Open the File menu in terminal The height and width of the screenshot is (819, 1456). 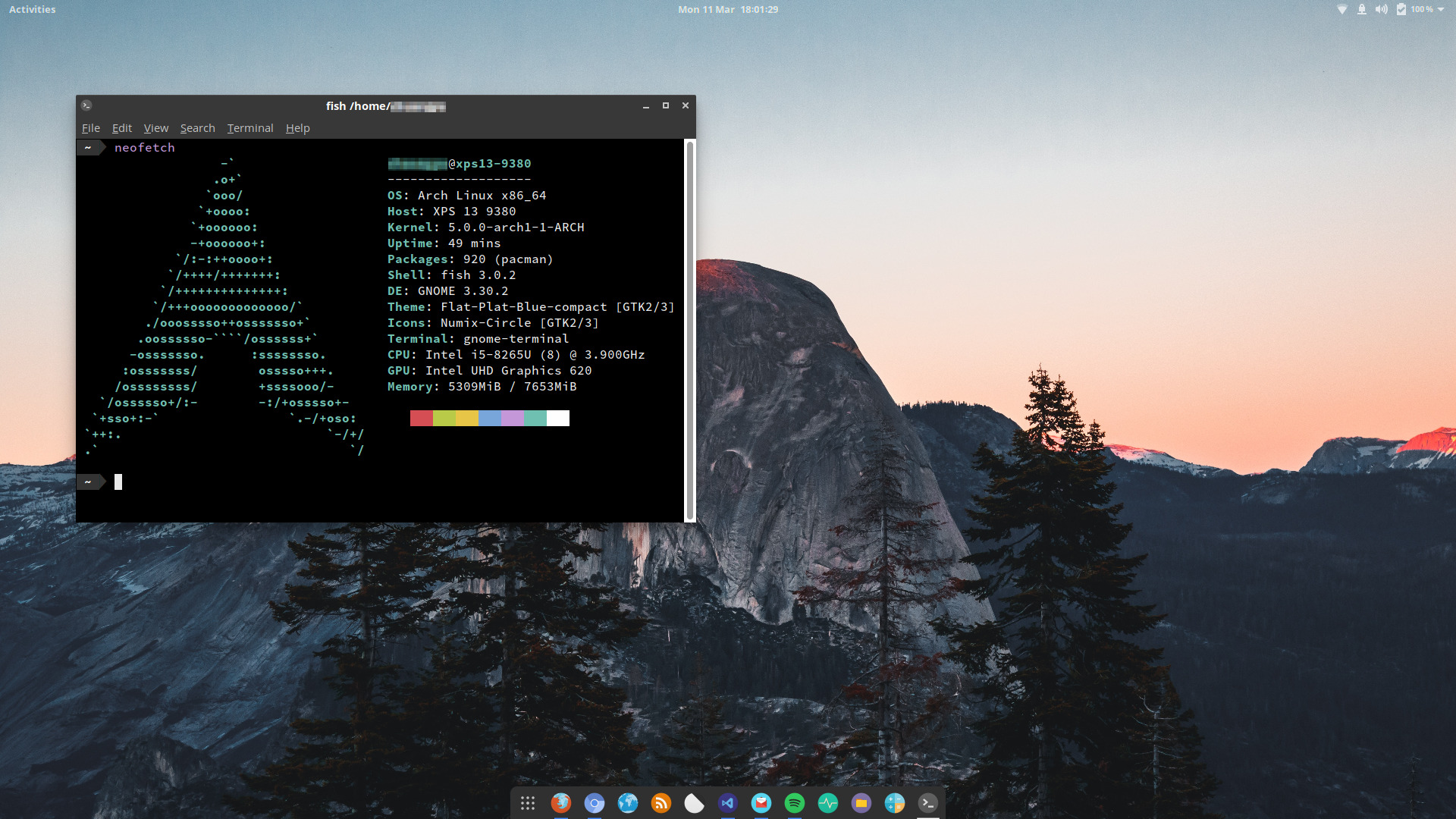tap(91, 128)
